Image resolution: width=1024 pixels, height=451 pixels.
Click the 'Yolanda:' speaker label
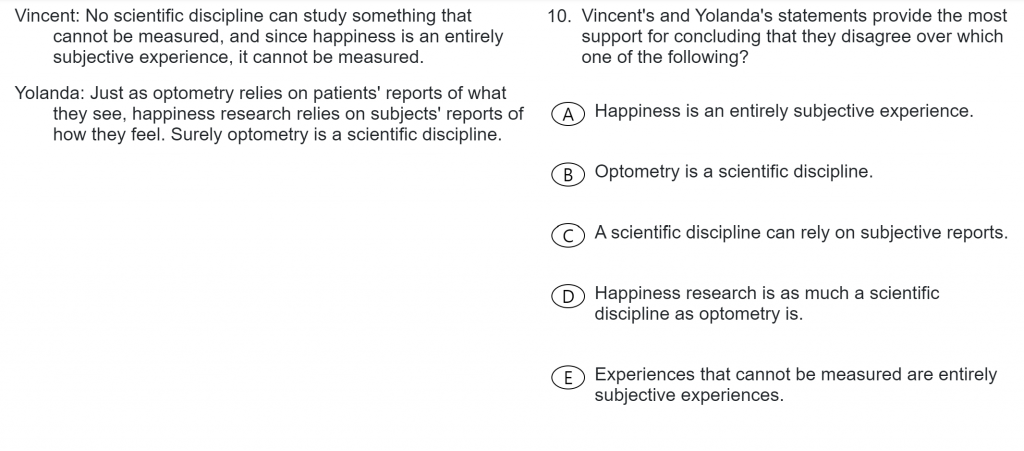point(50,93)
